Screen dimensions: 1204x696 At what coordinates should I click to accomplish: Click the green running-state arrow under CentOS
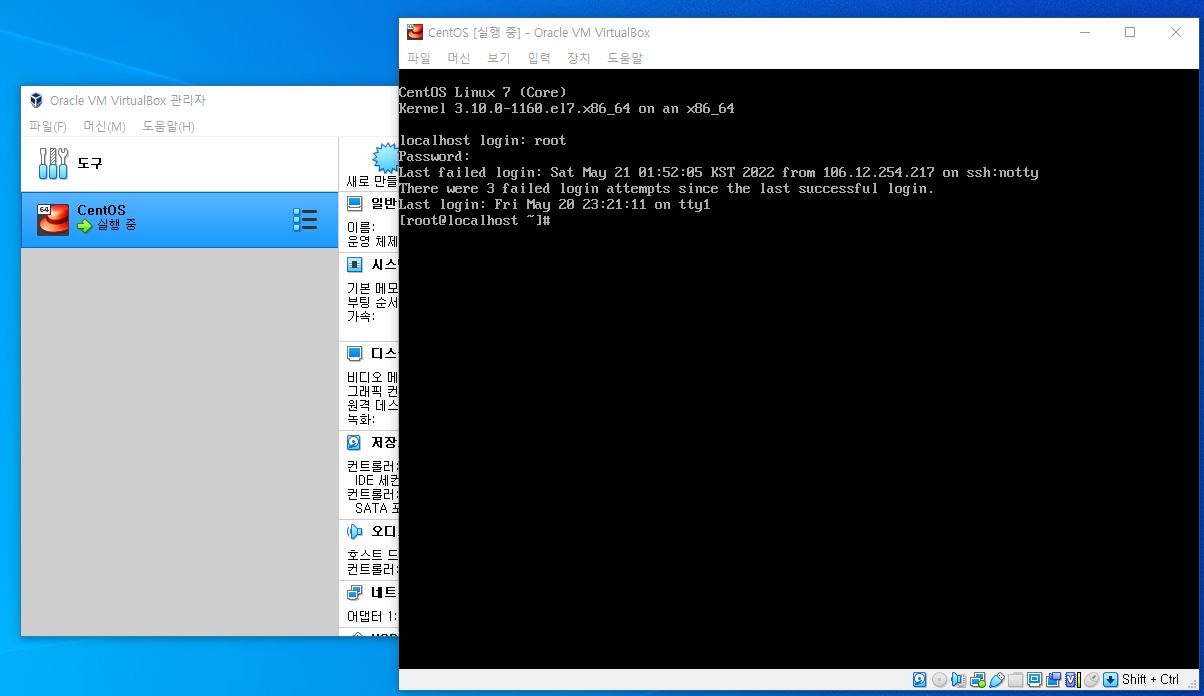pyautogui.click(x=84, y=226)
